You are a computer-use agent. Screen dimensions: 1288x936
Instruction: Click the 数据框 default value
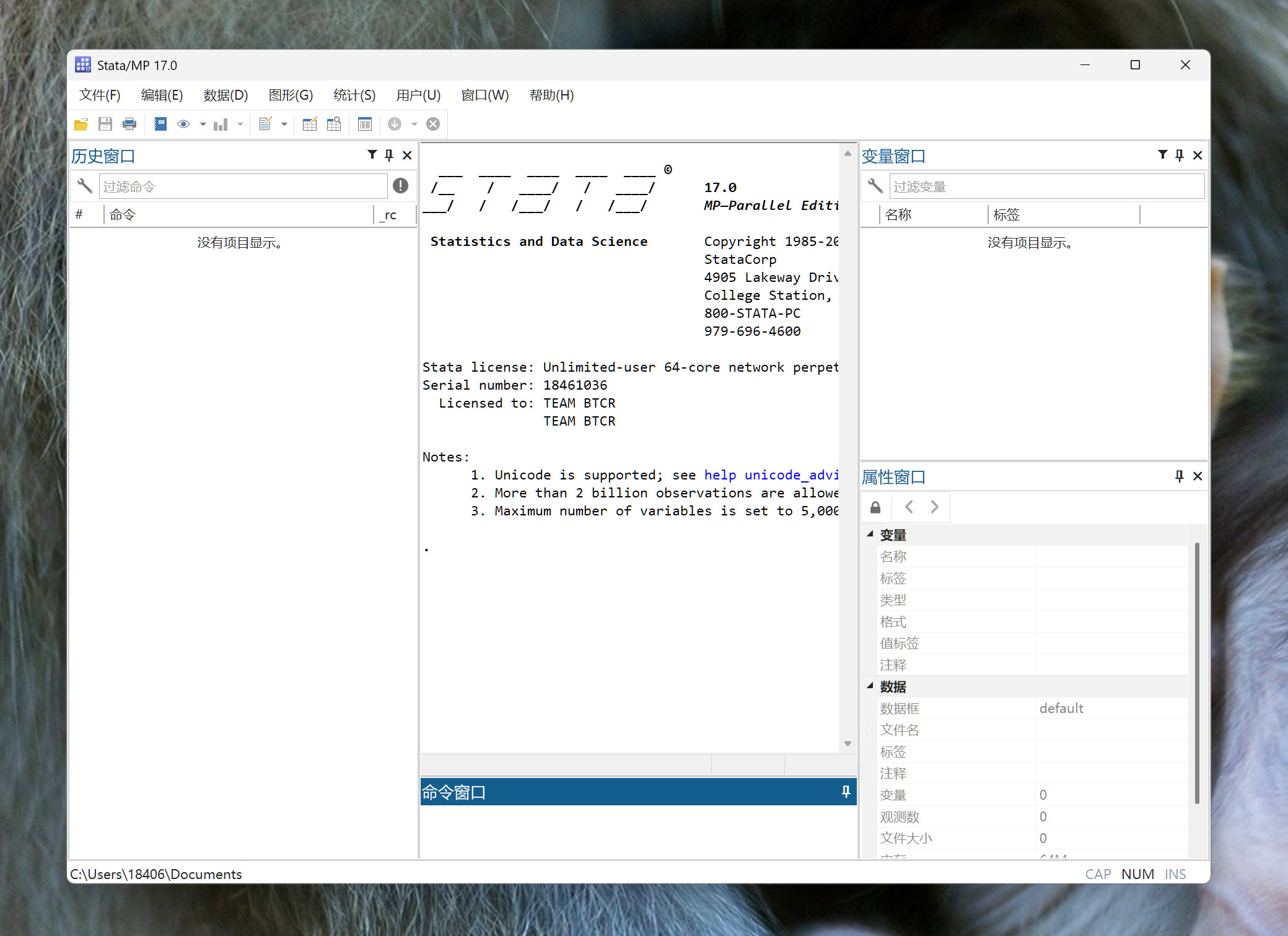[x=1061, y=708]
